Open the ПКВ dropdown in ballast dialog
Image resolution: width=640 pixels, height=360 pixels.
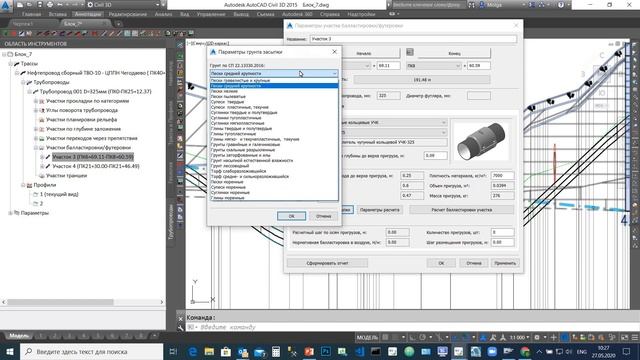pyautogui.click(x=434, y=66)
